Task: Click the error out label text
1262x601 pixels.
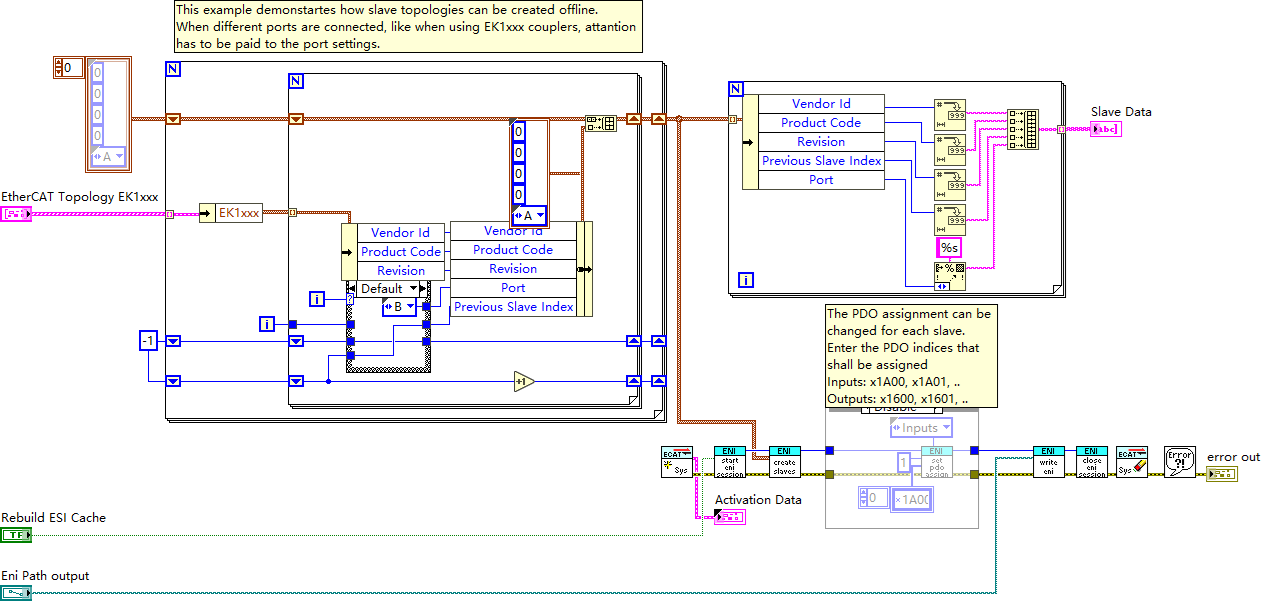Action: click(x=1233, y=457)
